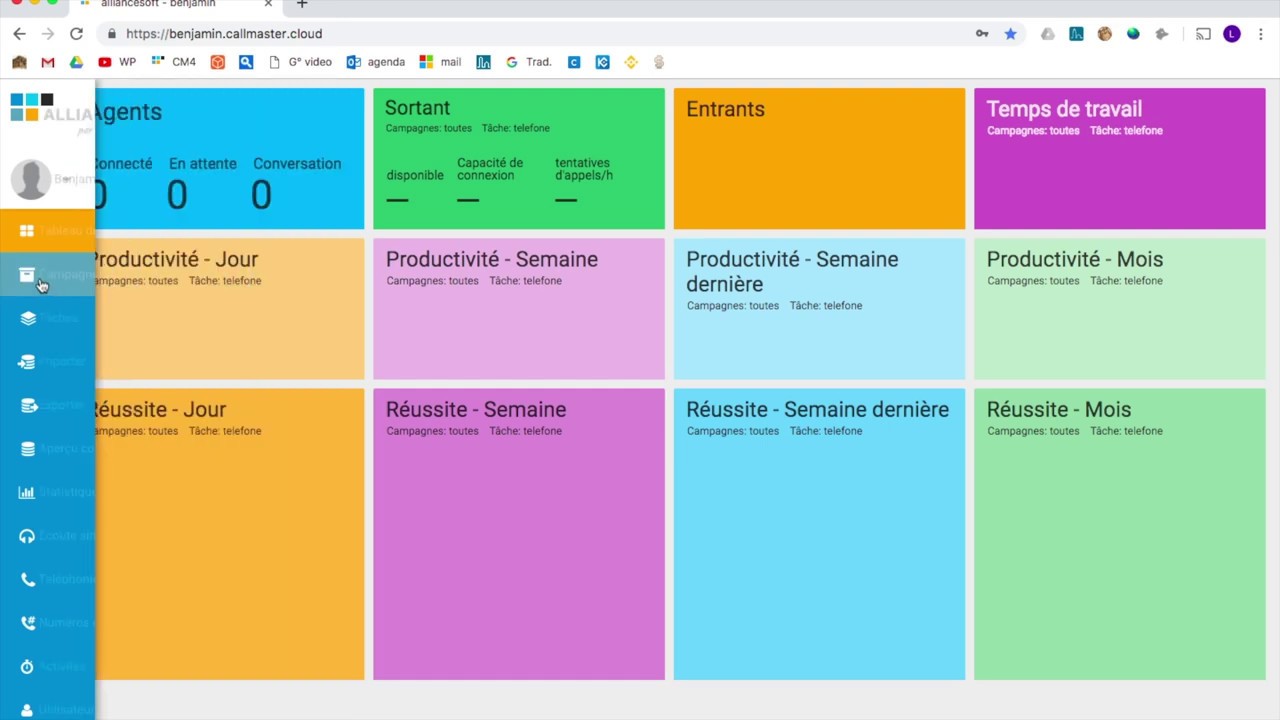Screen dimensions: 1280x720
Task: Select the Fiches layers icon
Action: [28, 318]
